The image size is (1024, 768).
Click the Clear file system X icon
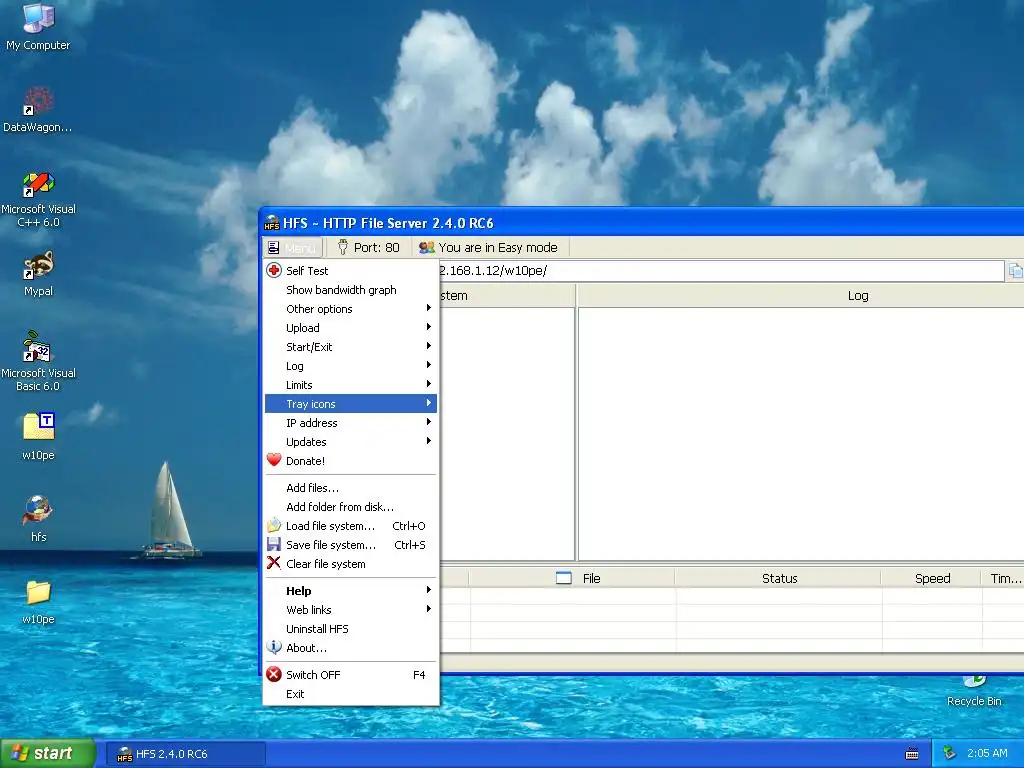pyautogui.click(x=274, y=563)
